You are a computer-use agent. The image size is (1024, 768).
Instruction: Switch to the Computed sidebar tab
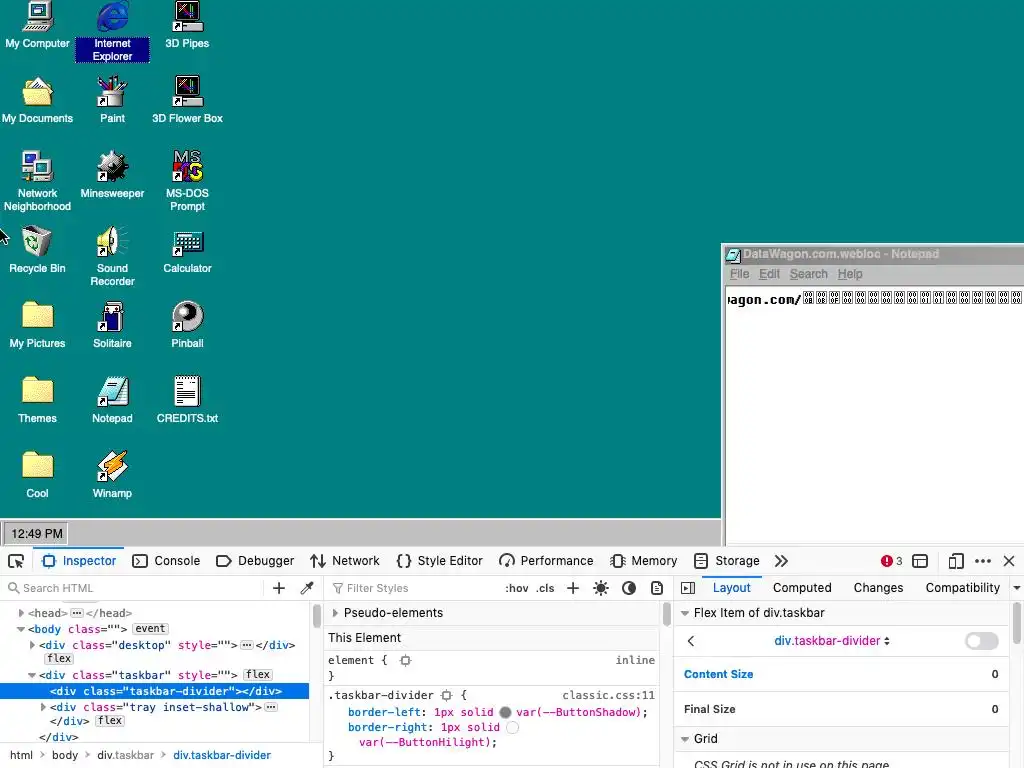802,588
